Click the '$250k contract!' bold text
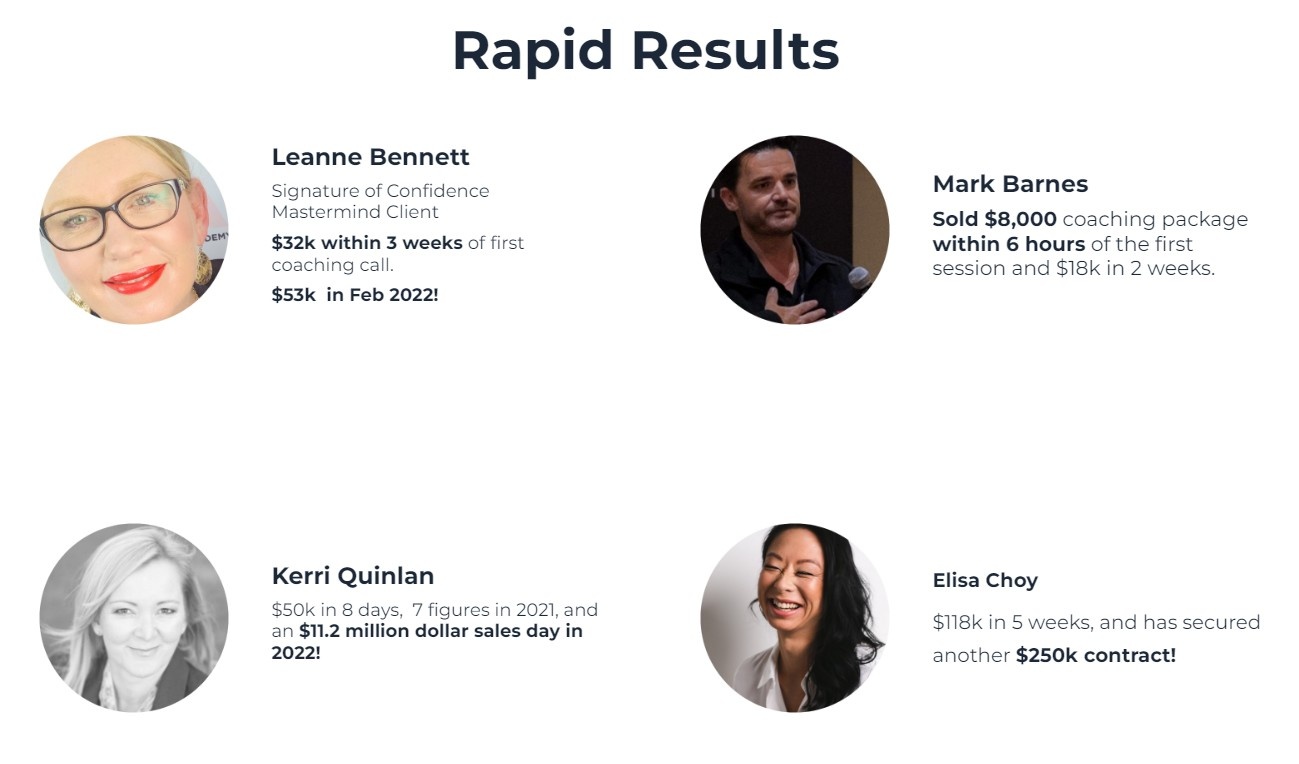The width and height of the screenshot is (1299, 764). tap(1096, 655)
